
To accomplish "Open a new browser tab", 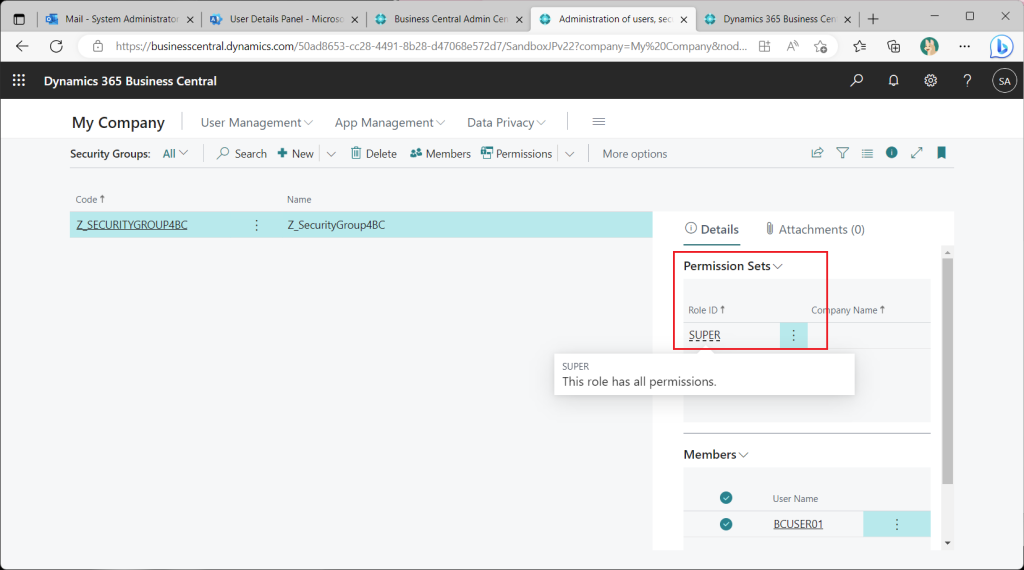I will [872, 19].
